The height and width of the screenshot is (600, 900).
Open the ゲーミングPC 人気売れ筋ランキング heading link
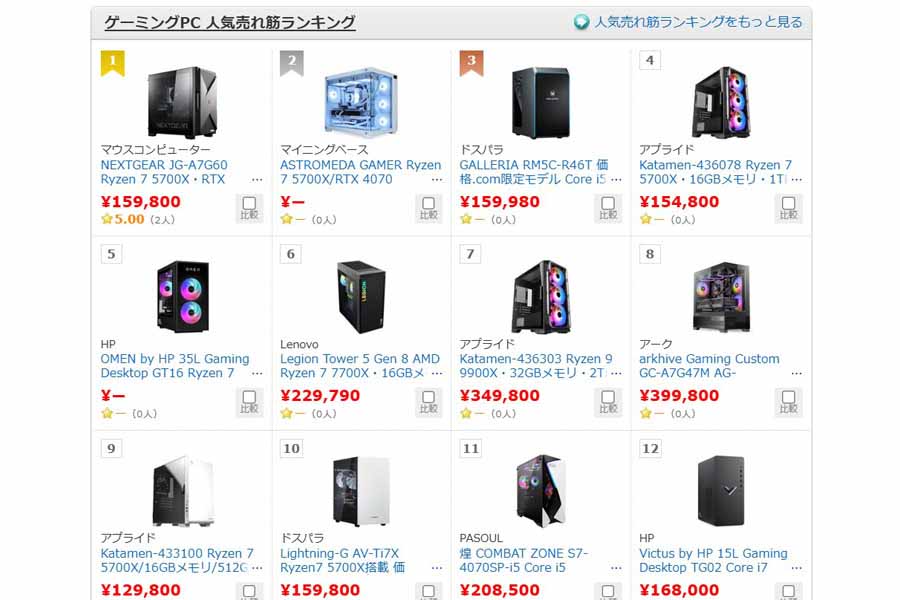230,22
